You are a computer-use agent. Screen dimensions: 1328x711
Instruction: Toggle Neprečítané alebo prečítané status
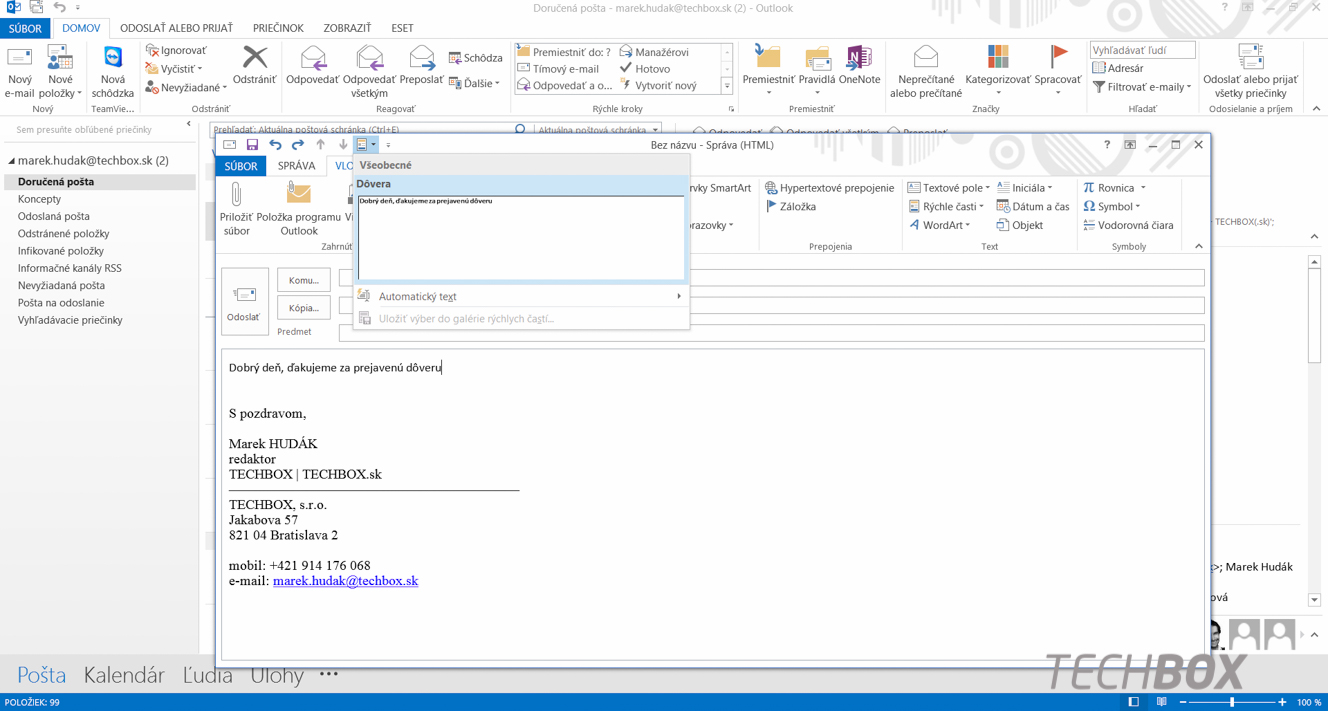[926, 72]
